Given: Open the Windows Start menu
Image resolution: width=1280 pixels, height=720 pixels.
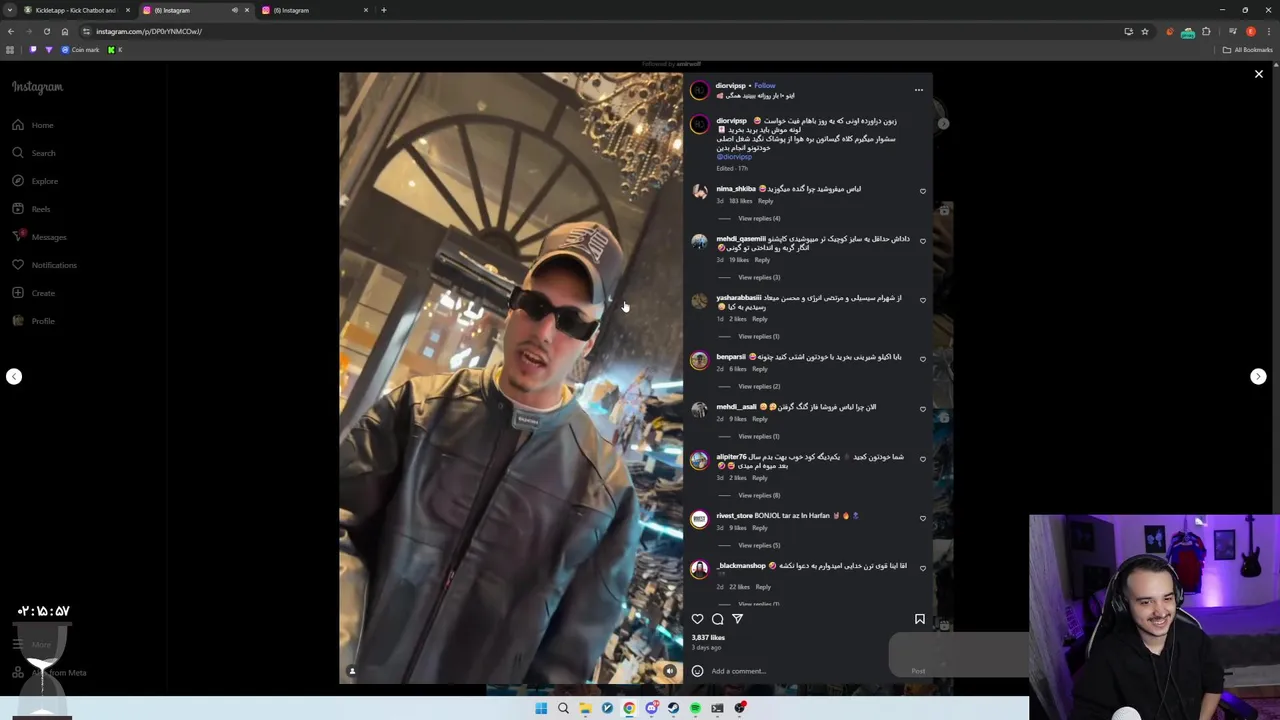Looking at the screenshot, I should (x=541, y=708).
